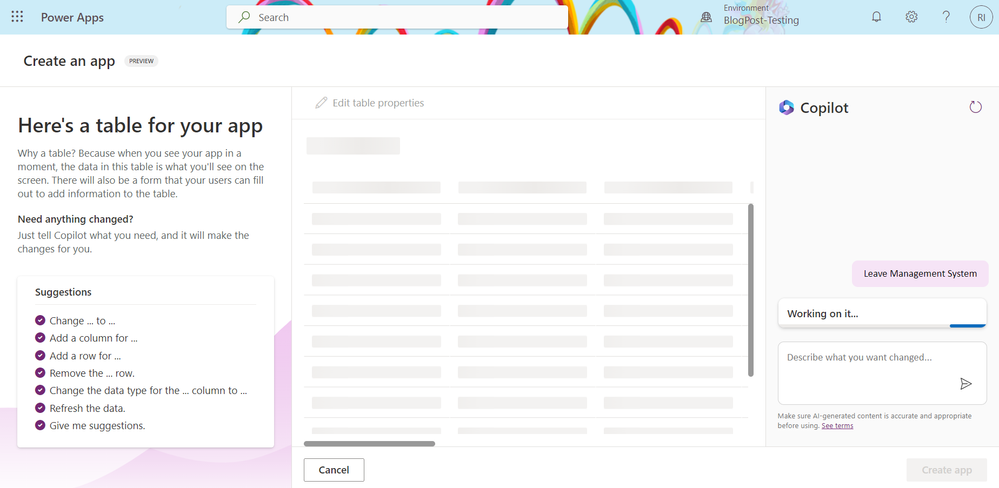Select suggestion Give me suggestions.
Image resolution: width=999 pixels, height=488 pixels.
(x=97, y=426)
